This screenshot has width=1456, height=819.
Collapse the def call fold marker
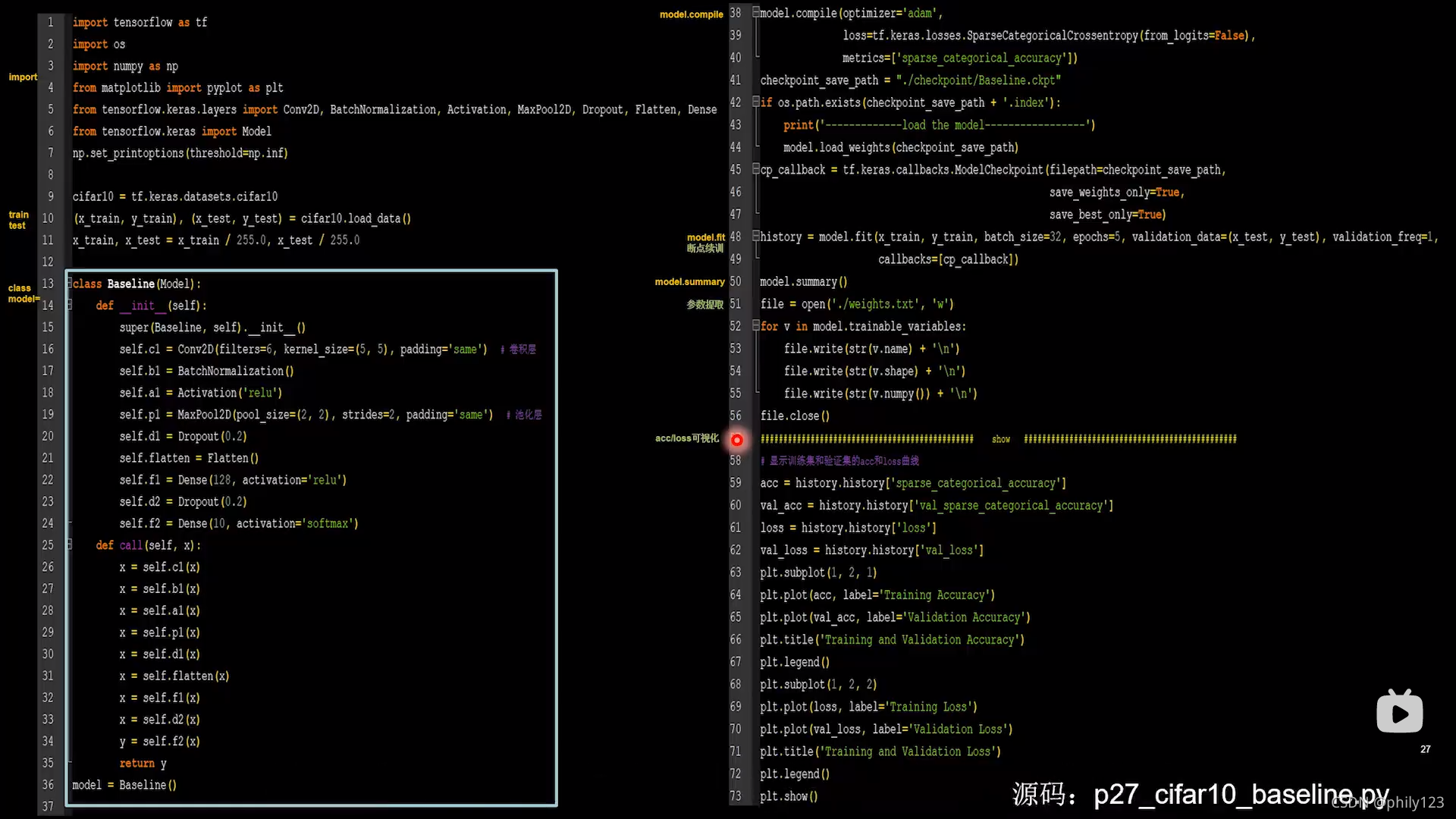[69, 544]
